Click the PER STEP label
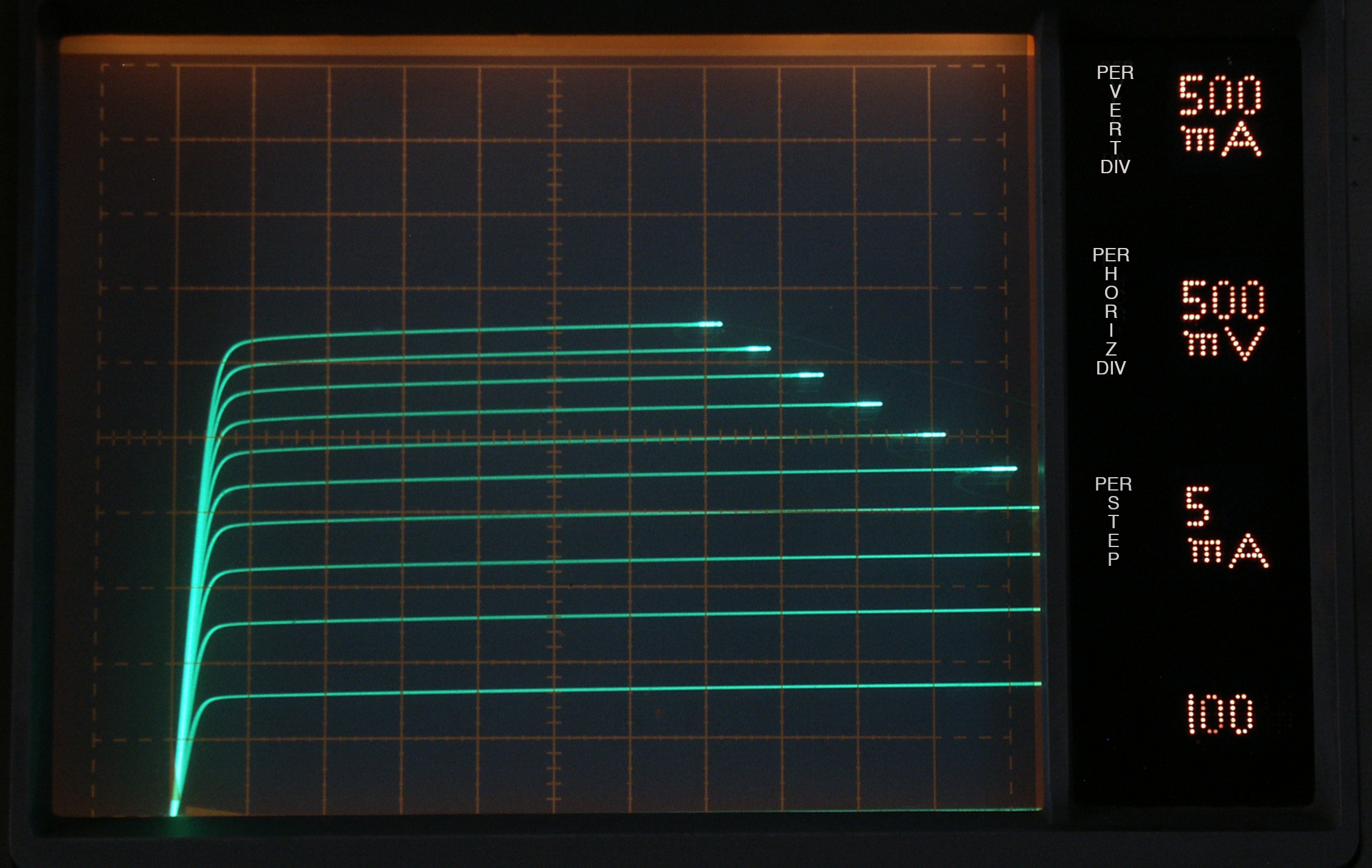Viewport: 1372px width, 868px height. coord(1113,522)
